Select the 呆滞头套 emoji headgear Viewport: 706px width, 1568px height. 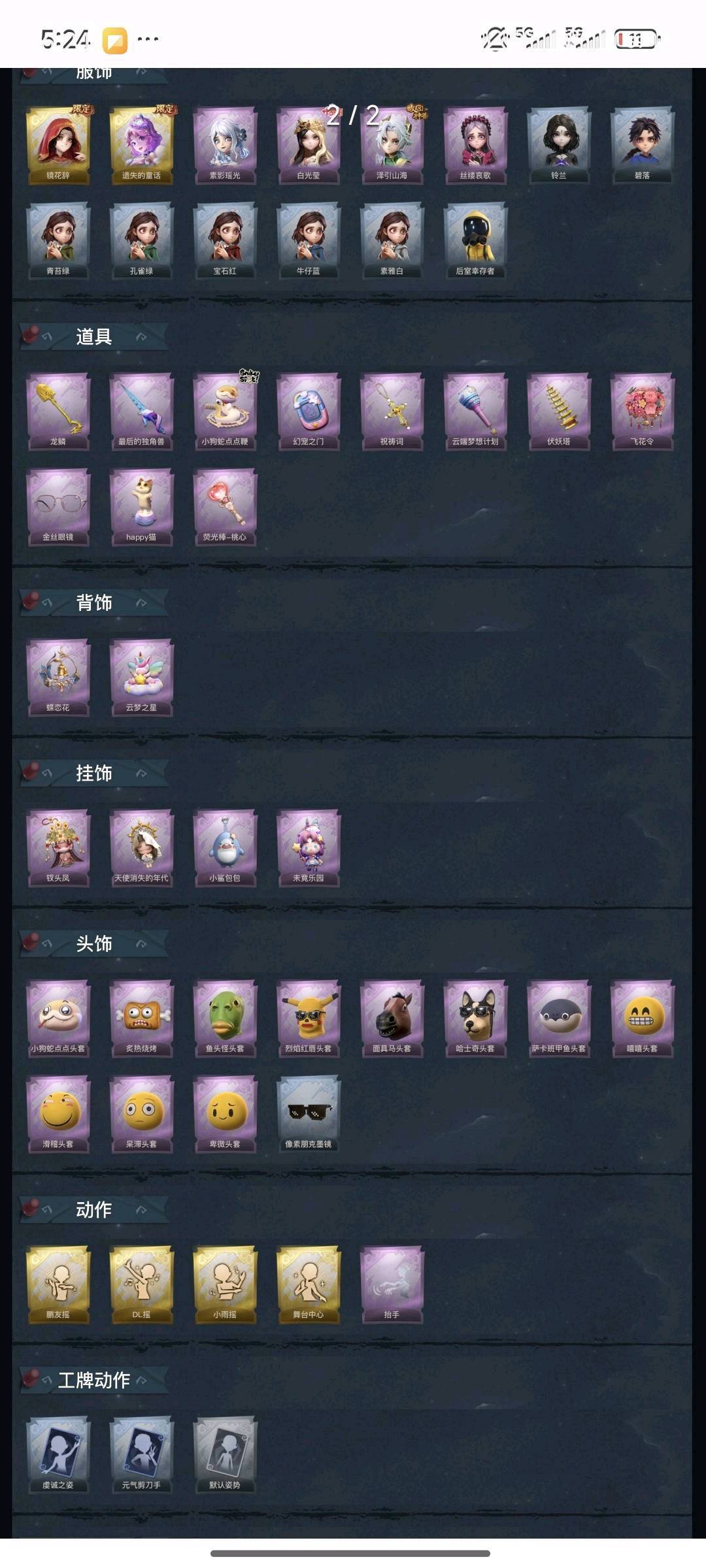pyautogui.click(x=141, y=1113)
